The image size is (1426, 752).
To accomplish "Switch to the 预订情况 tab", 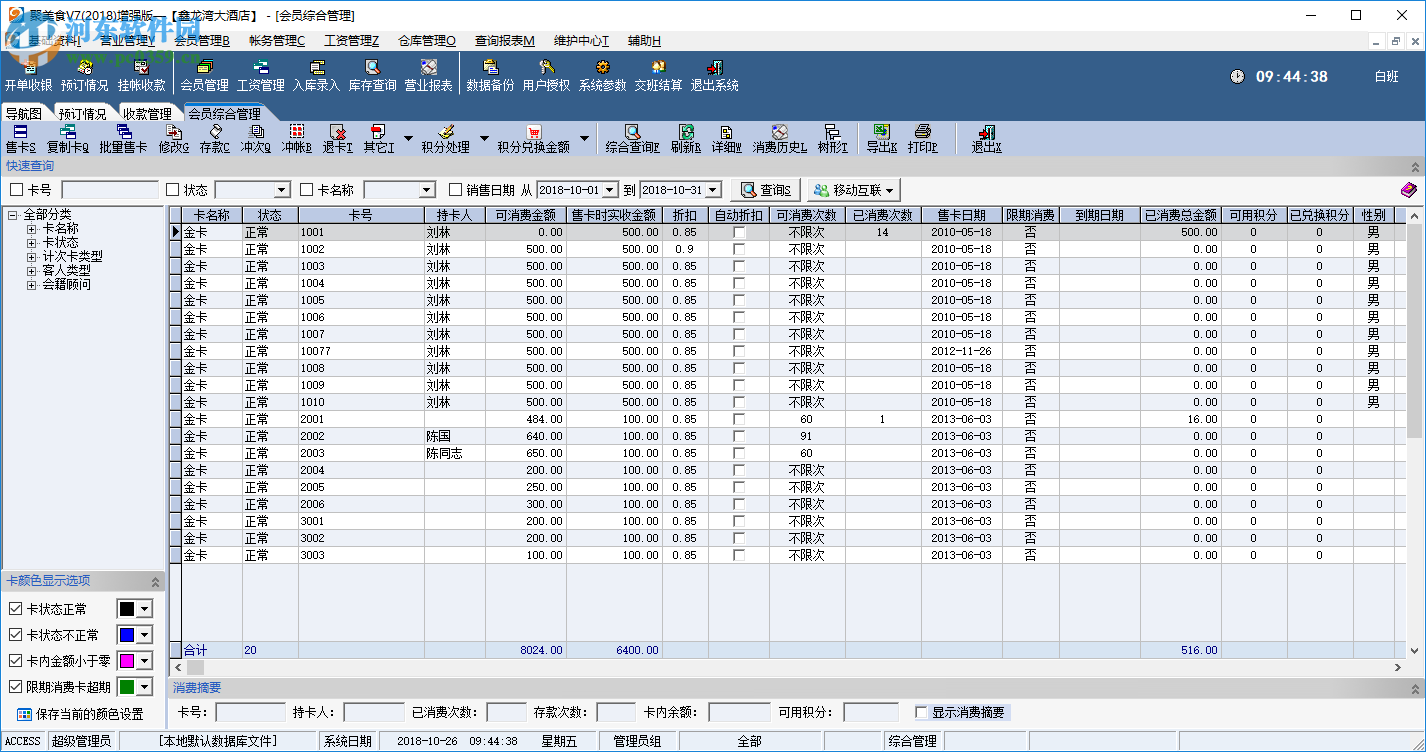I will pyautogui.click(x=82, y=114).
